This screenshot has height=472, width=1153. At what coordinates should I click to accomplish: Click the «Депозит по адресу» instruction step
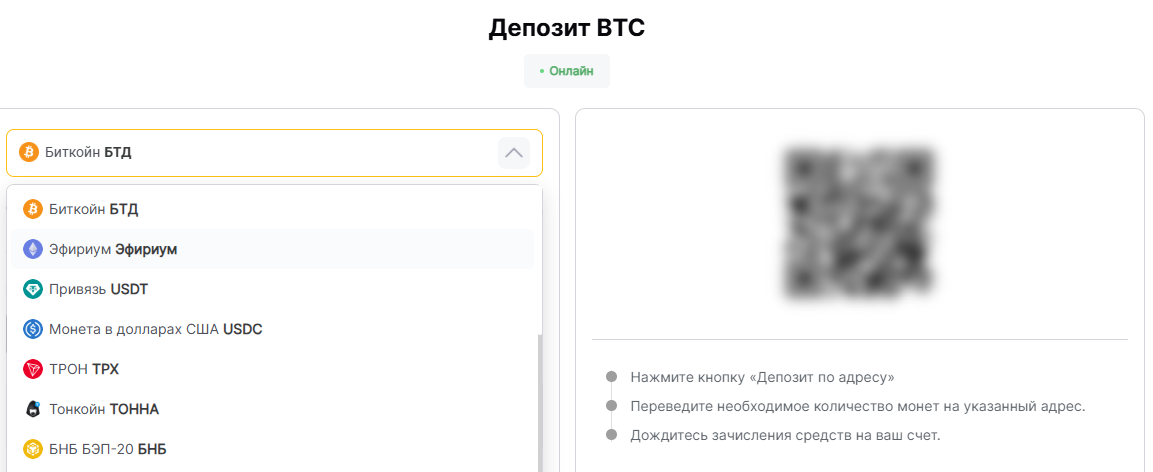coord(763,377)
